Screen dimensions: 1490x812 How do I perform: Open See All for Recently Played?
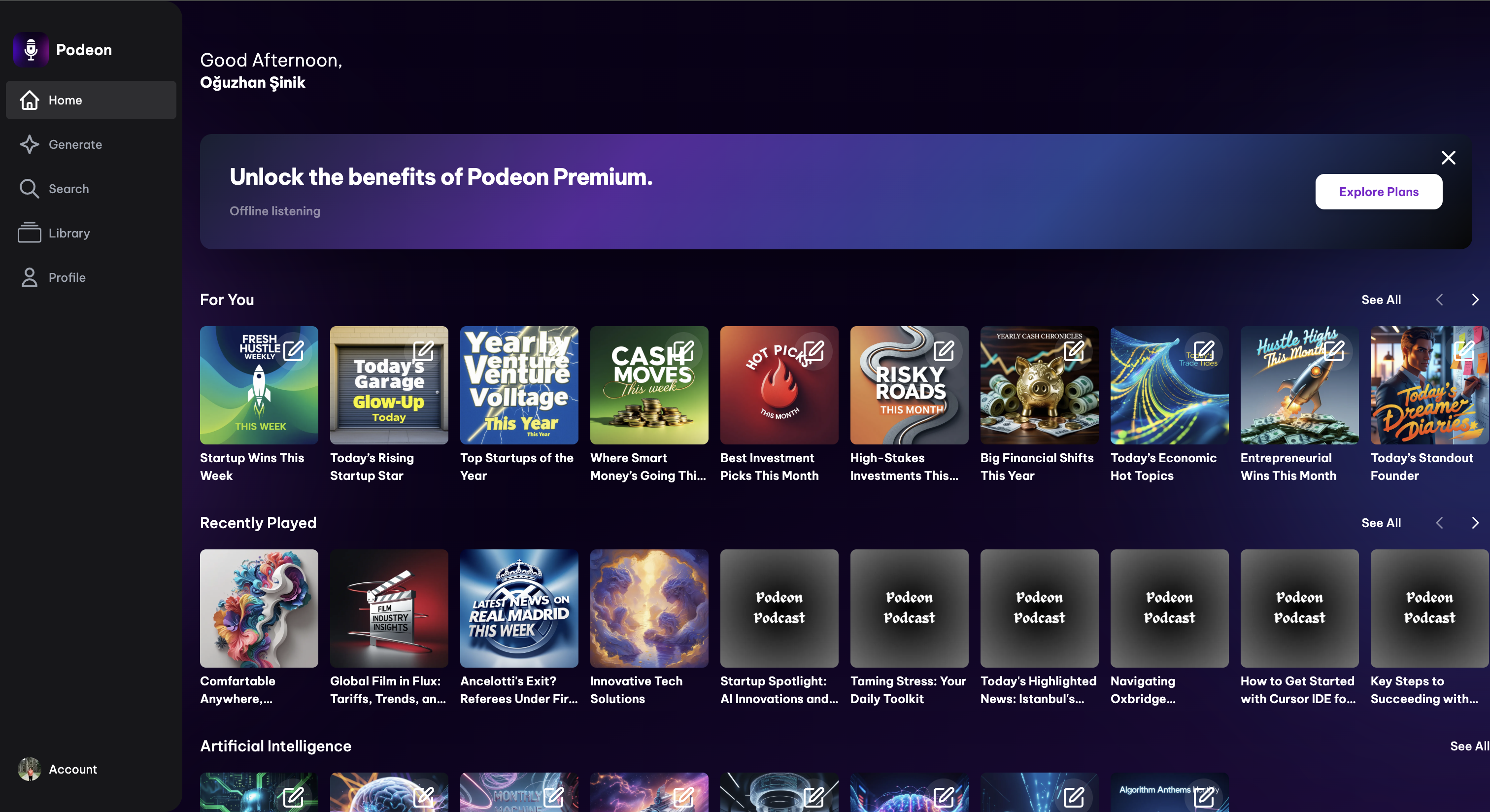tap(1380, 523)
